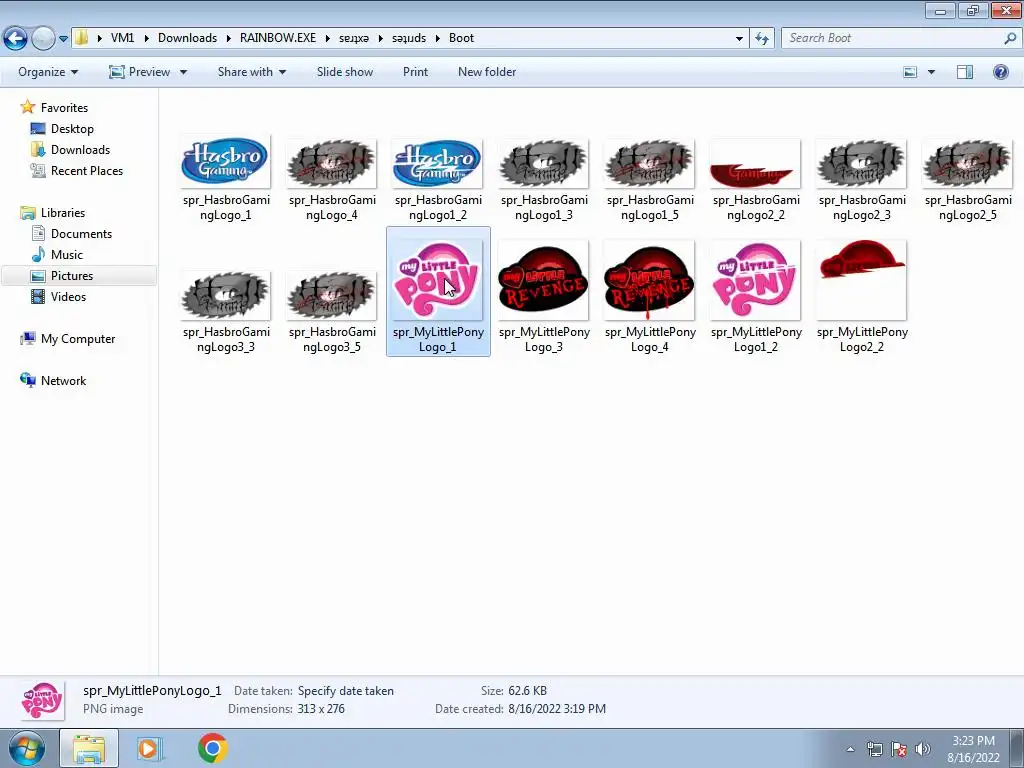
Task: Select the spr_HasbroGamingLogo1_5 file
Action: click(x=650, y=180)
